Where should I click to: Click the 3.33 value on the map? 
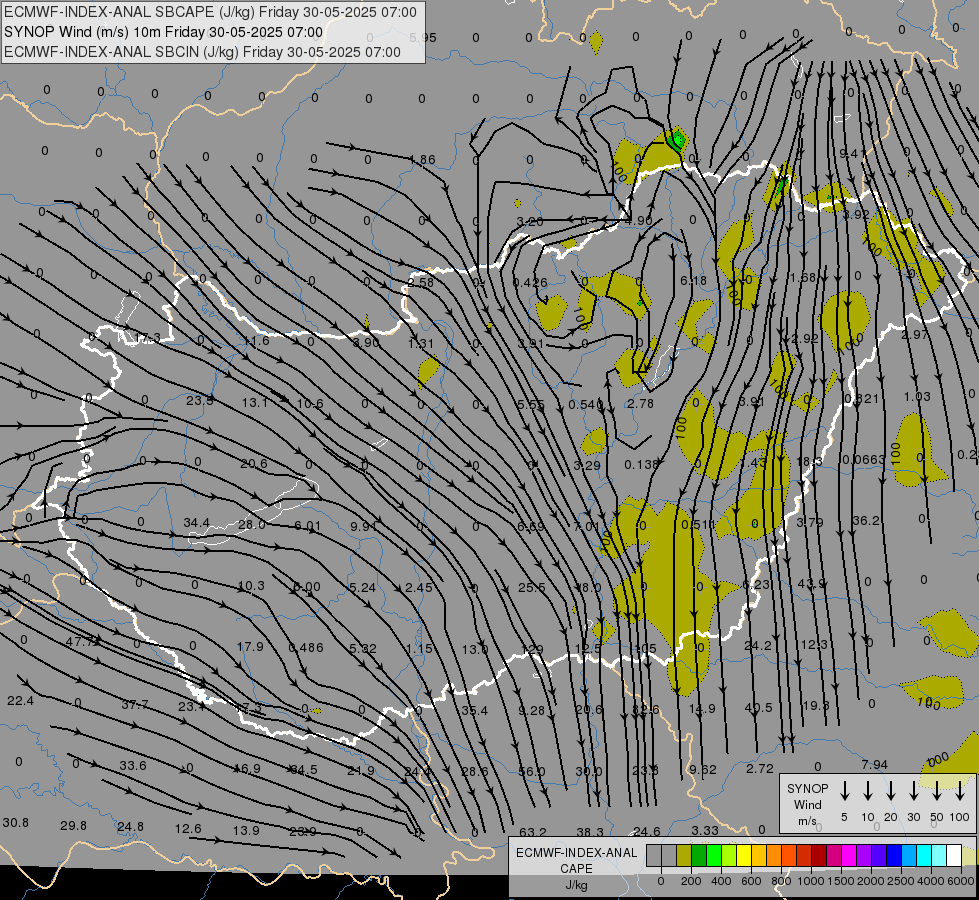(x=705, y=831)
